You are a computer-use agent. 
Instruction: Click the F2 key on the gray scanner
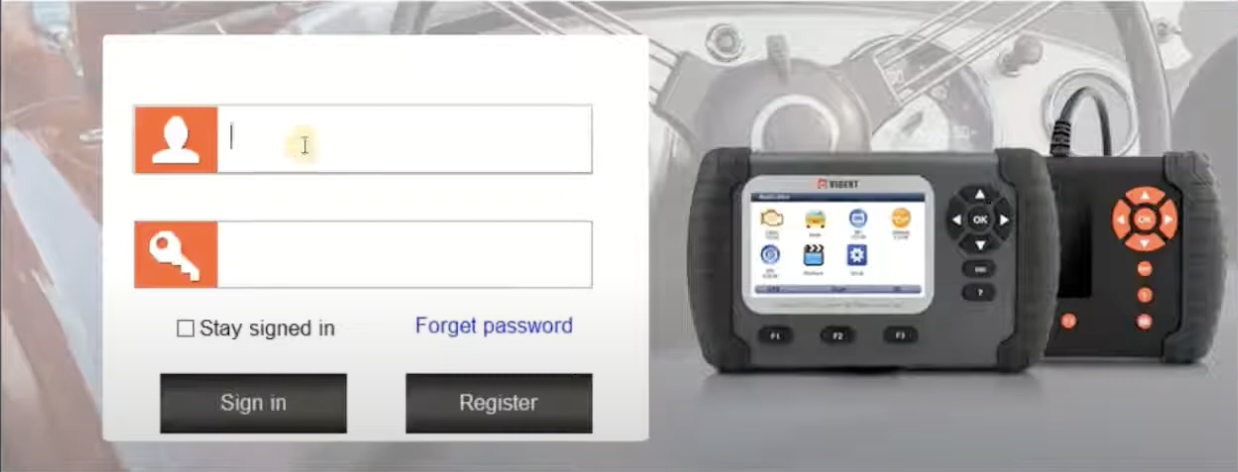[838, 336]
